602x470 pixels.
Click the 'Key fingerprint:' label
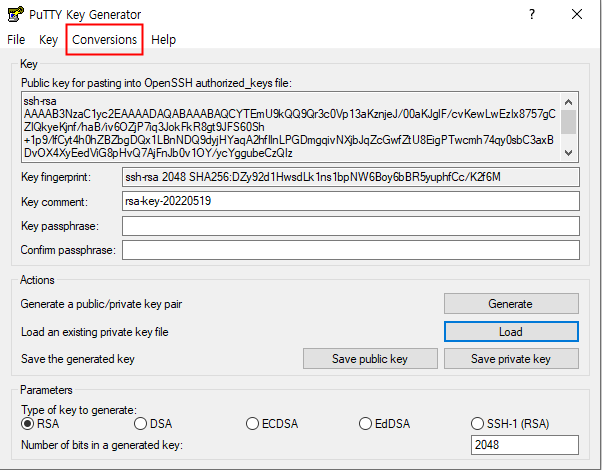coord(56,177)
